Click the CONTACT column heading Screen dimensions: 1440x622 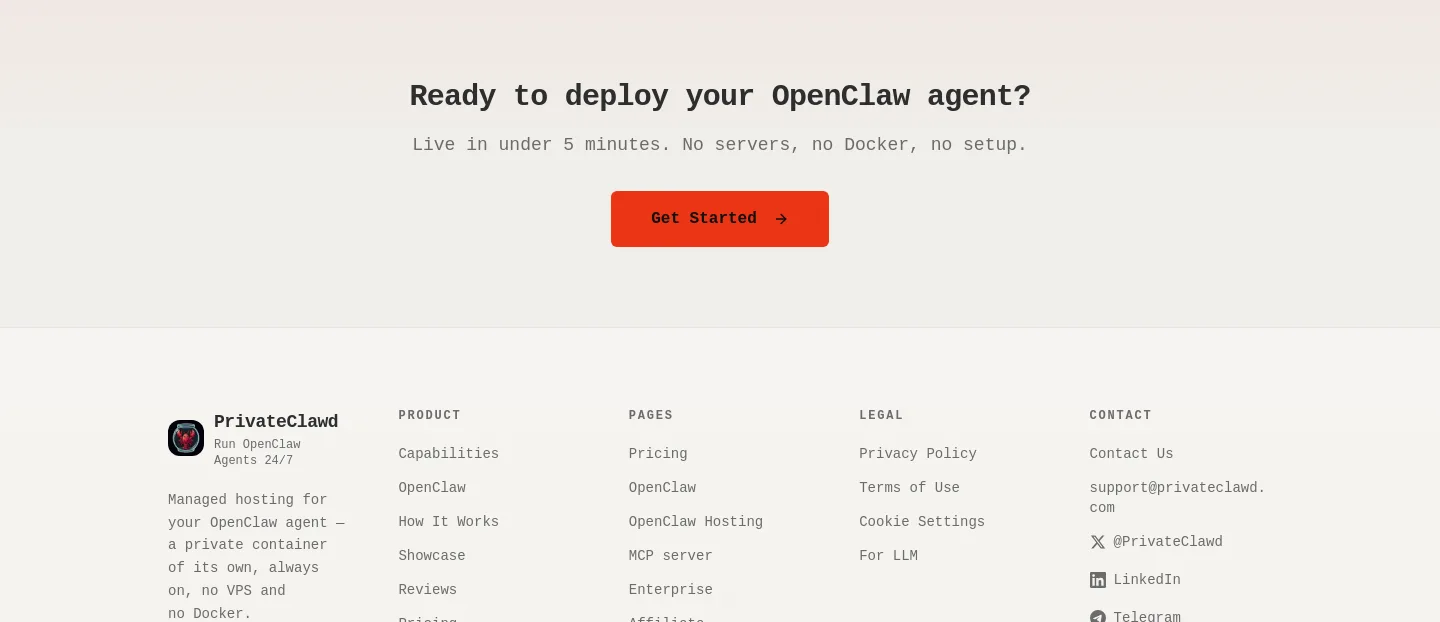click(x=1120, y=415)
